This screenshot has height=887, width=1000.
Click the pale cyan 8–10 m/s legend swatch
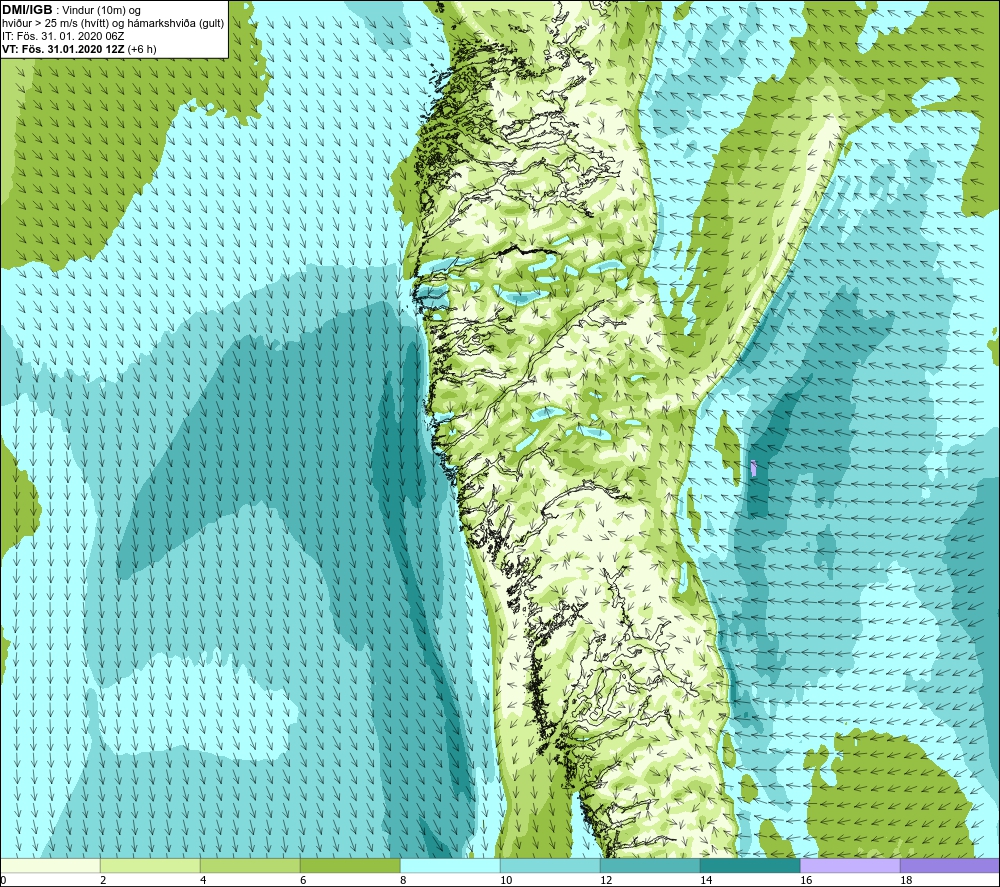tap(450, 865)
